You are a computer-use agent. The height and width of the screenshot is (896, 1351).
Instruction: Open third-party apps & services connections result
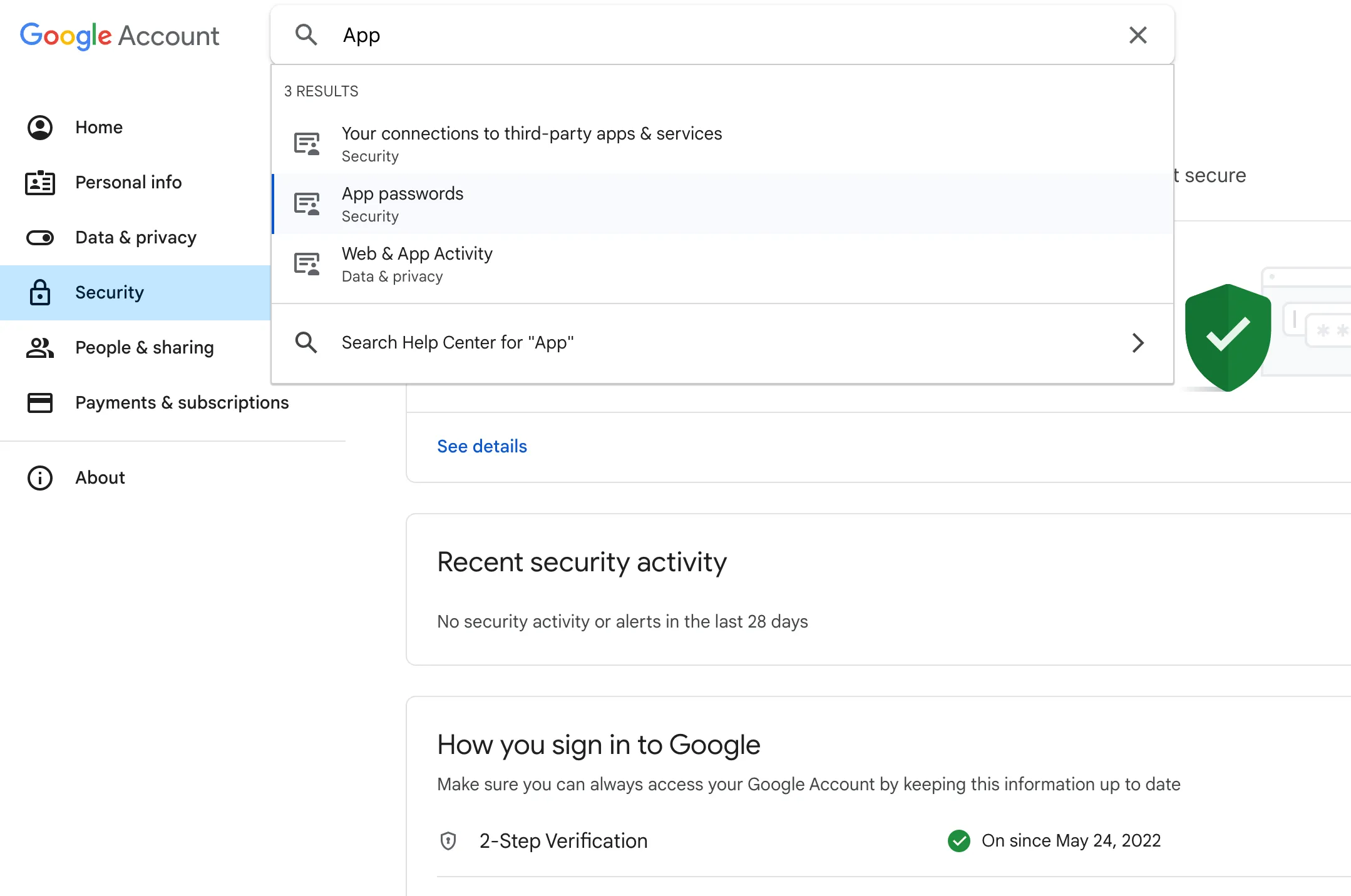point(532,144)
